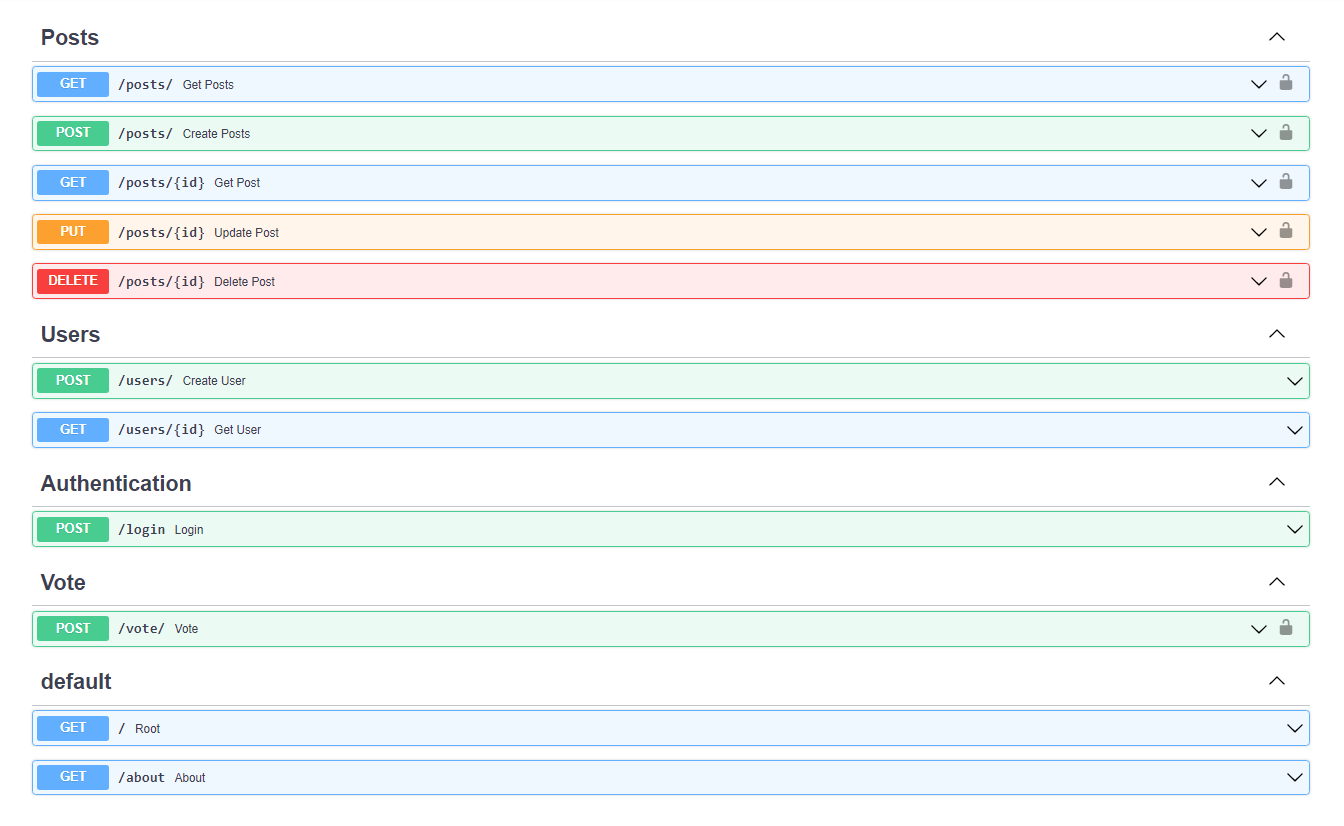The image size is (1344, 826).
Task: Click the lock icon on Delete Post row
Action: (x=1286, y=281)
